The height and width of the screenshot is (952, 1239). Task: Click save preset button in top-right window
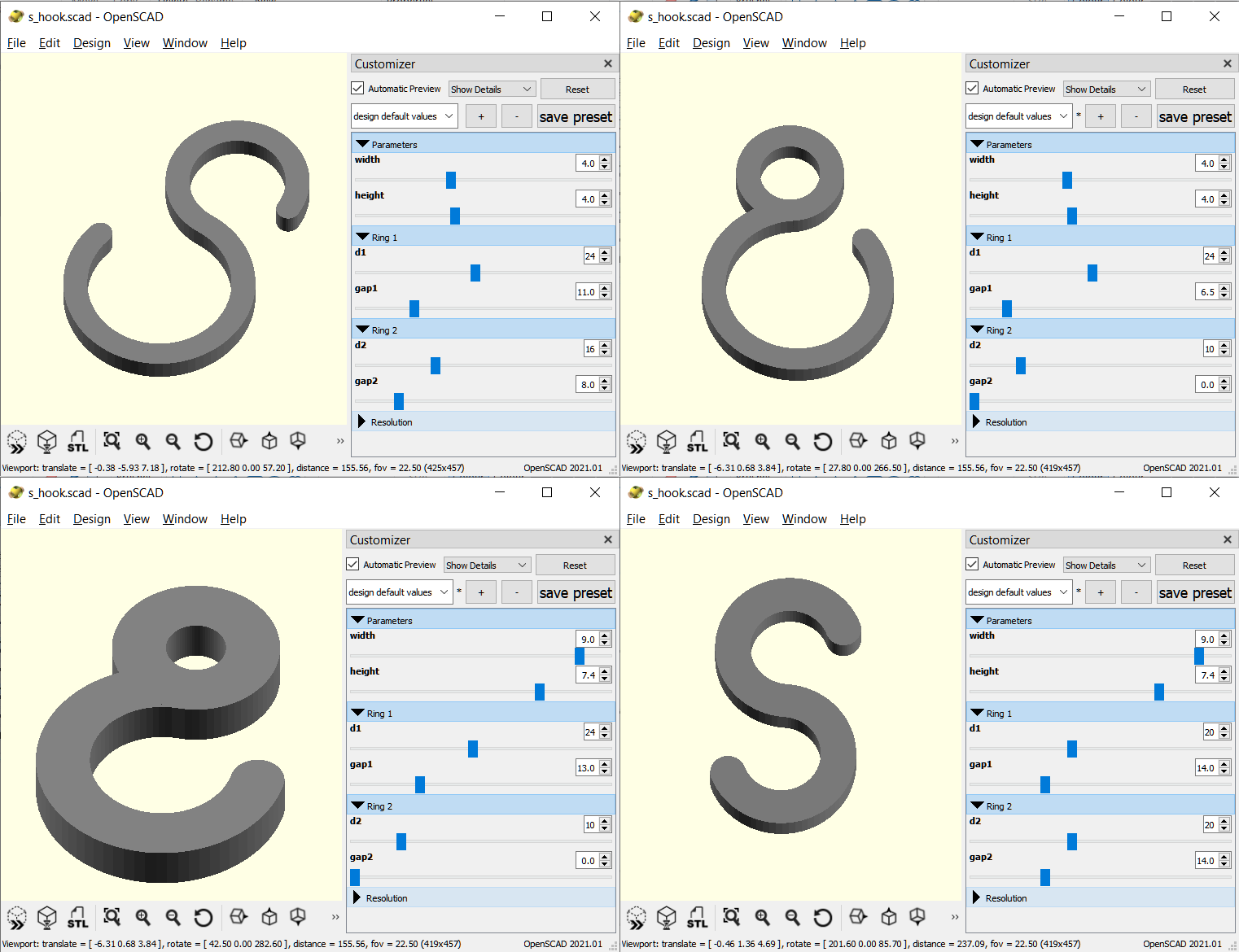point(1194,117)
